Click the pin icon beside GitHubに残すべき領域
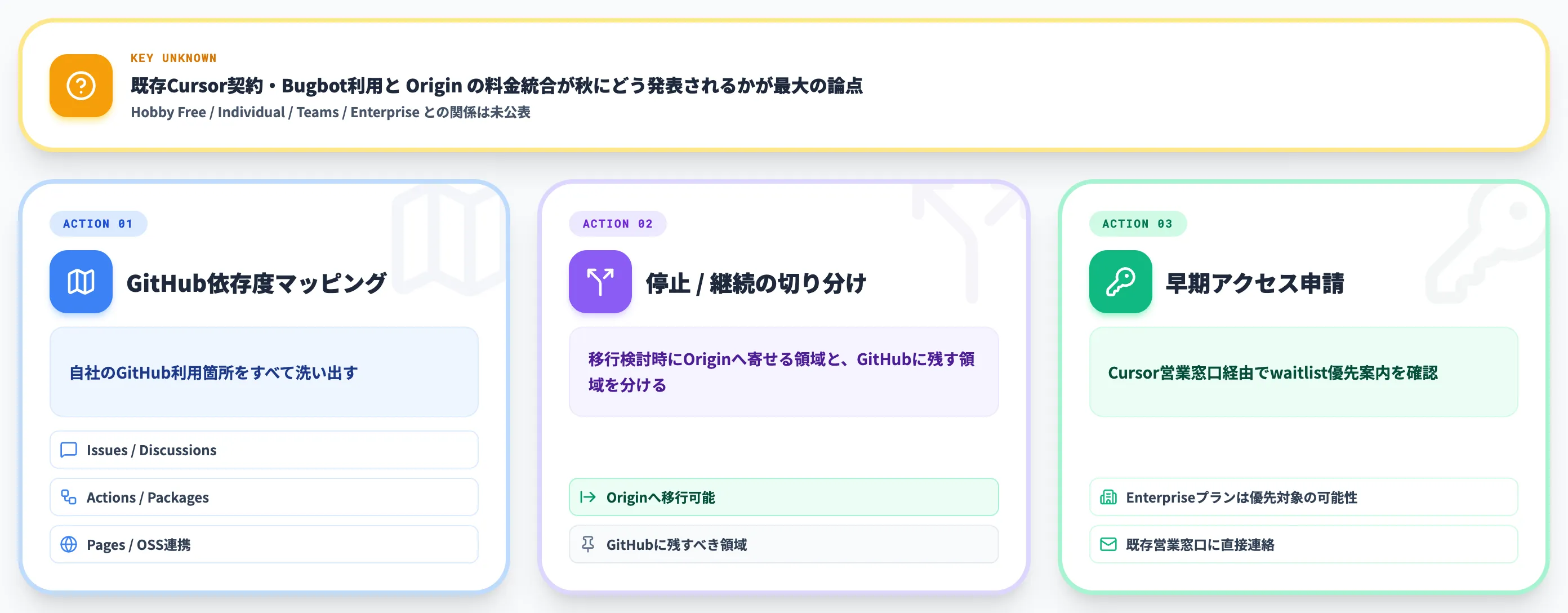This screenshot has height=613, width=1568. coord(588,544)
